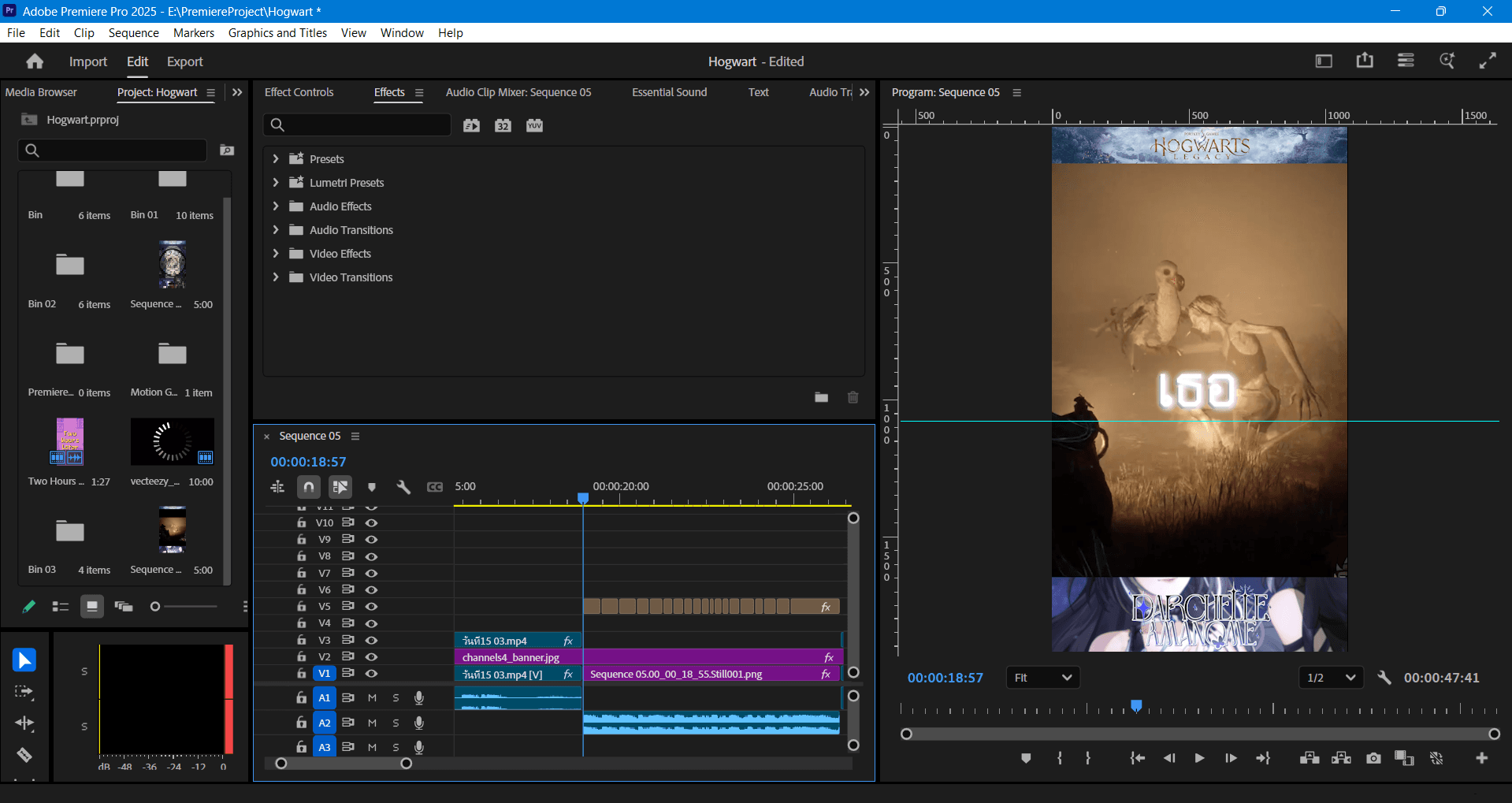Mute audio track A1
The width and height of the screenshot is (1512, 803).
click(372, 698)
